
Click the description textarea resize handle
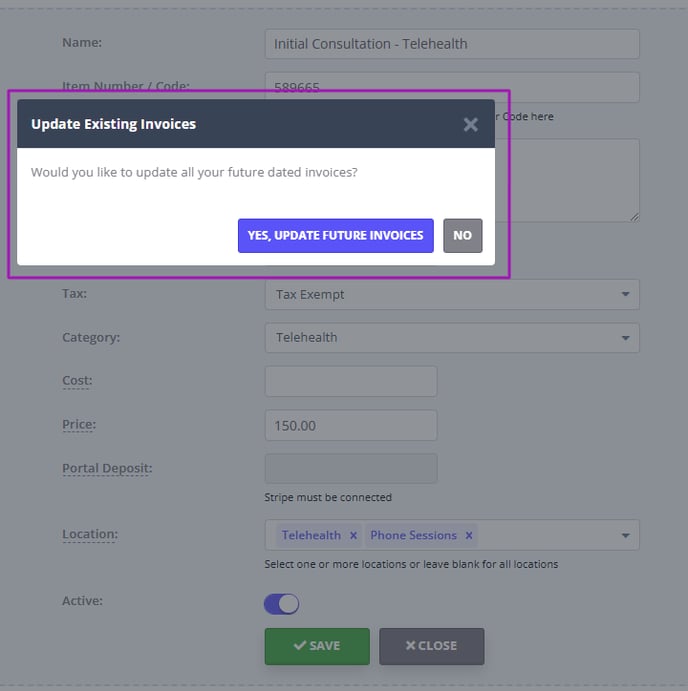[634, 217]
